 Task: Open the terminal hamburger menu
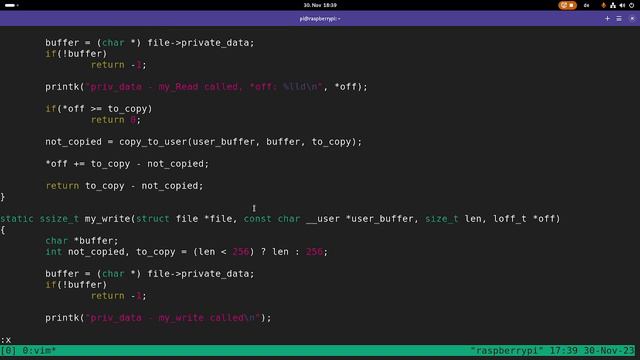619,19
